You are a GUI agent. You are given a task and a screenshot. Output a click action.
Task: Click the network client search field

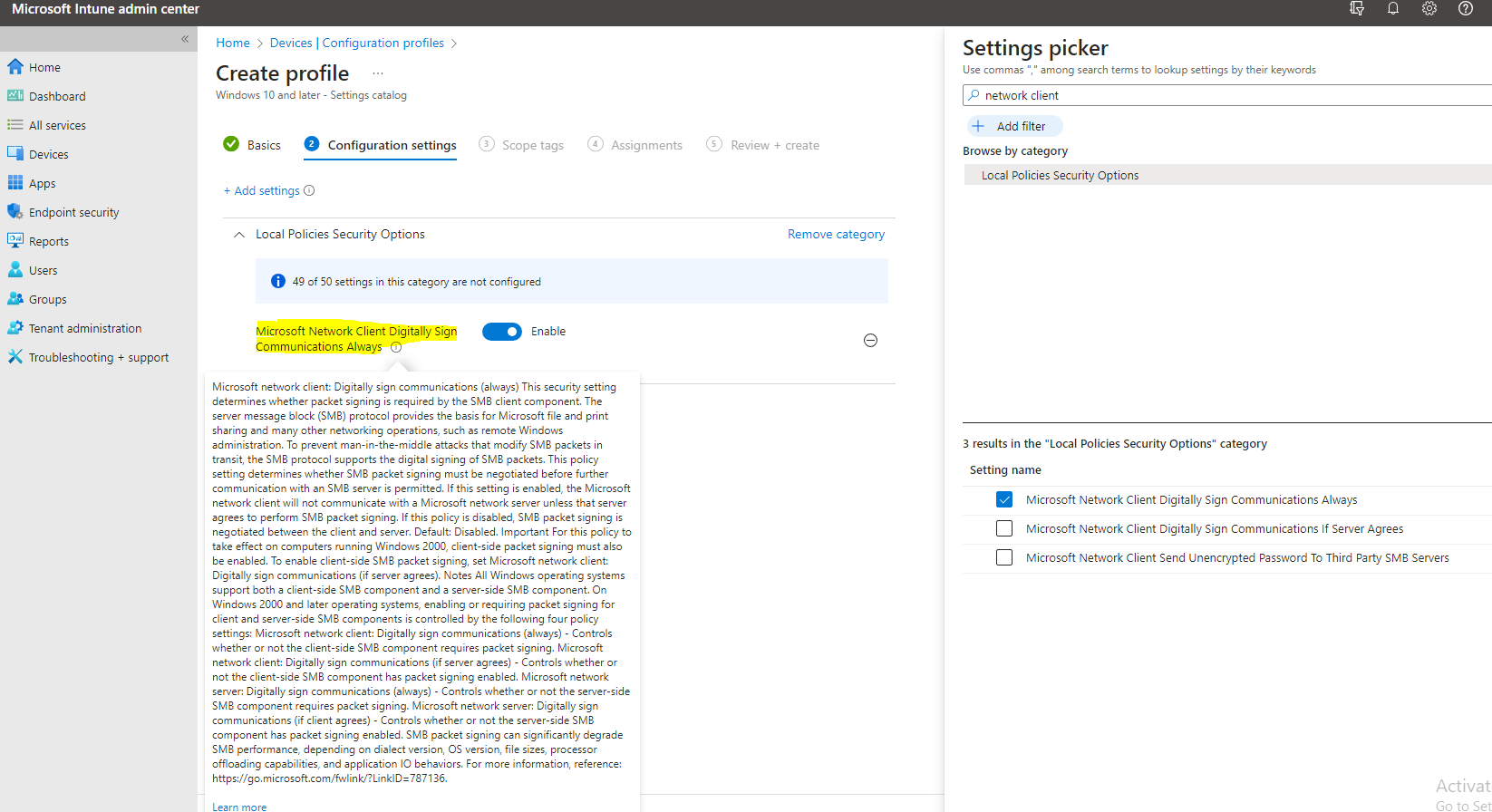click(1227, 95)
